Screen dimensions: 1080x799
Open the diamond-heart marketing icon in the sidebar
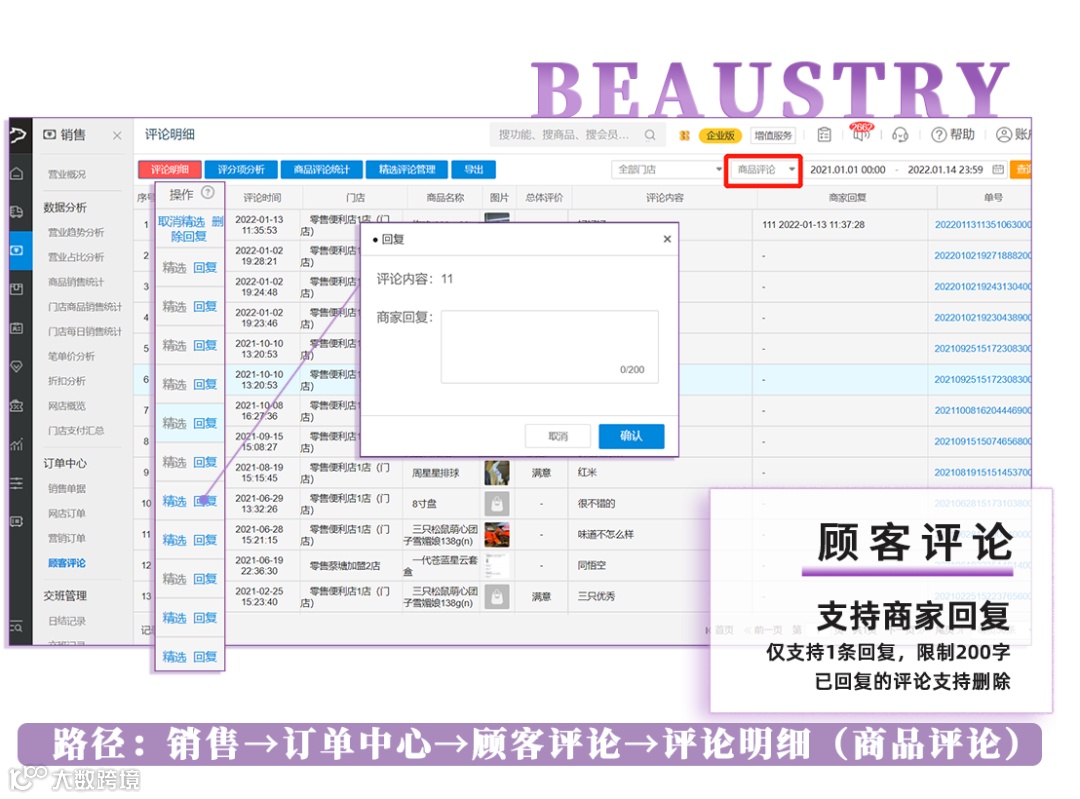pos(17,366)
